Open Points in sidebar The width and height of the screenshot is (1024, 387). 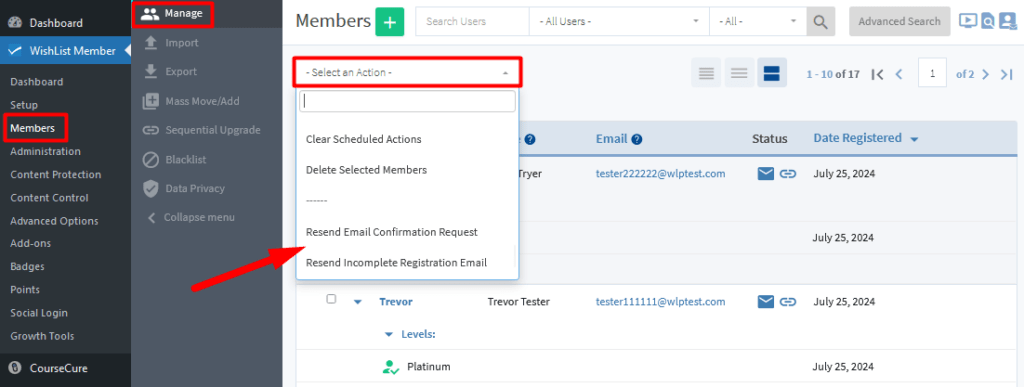[x=25, y=290]
